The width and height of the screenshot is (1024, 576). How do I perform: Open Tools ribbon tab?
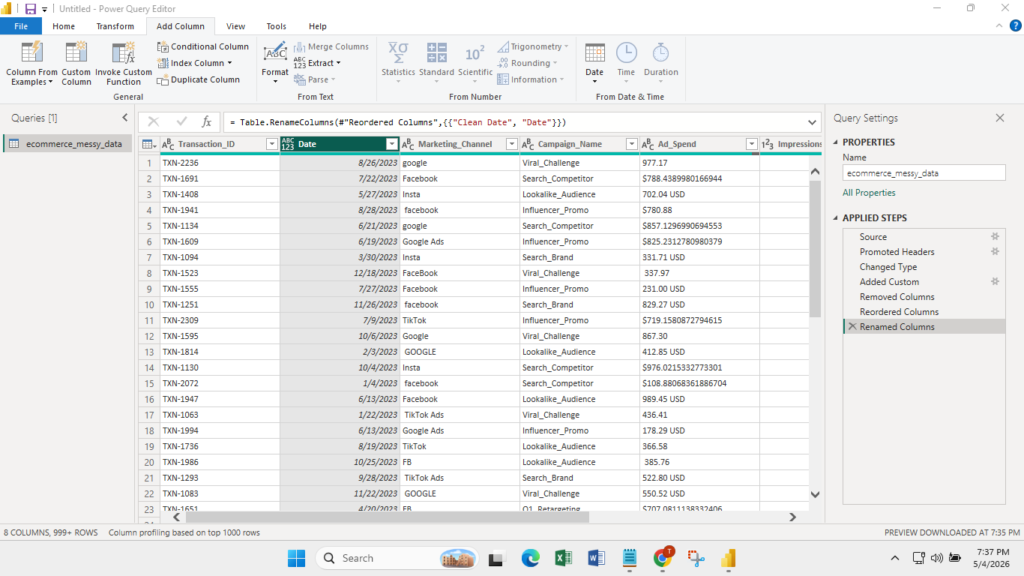276,26
